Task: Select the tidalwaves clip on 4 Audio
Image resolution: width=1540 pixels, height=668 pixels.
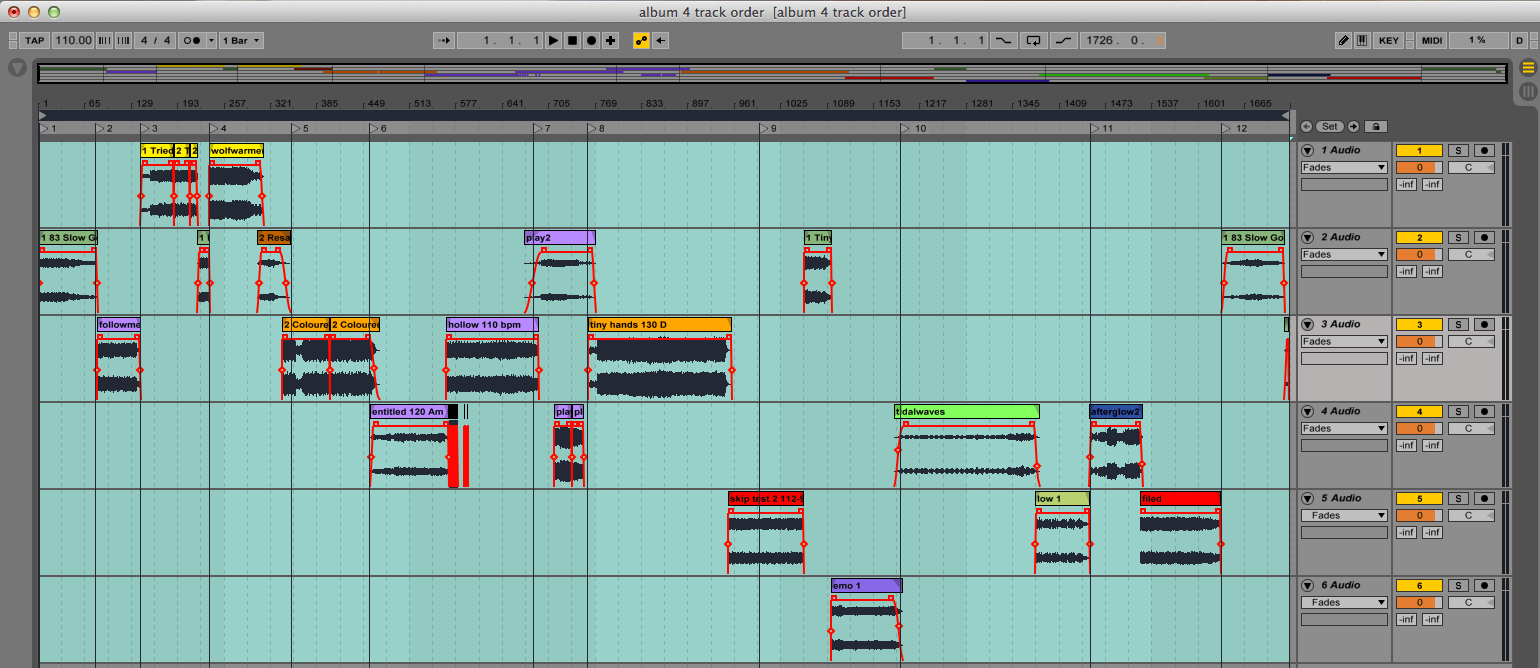Action: (x=965, y=411)
